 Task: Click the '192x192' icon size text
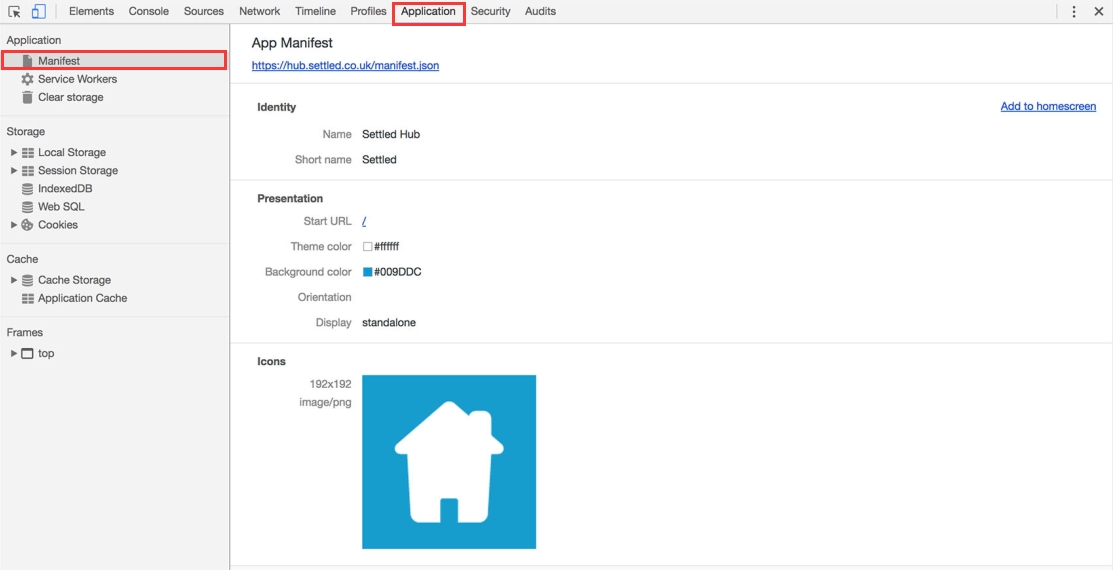[x=330, y=384]
